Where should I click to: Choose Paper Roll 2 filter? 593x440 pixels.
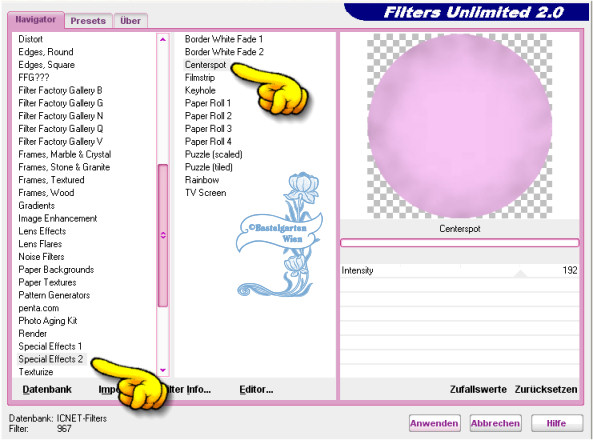208,116
